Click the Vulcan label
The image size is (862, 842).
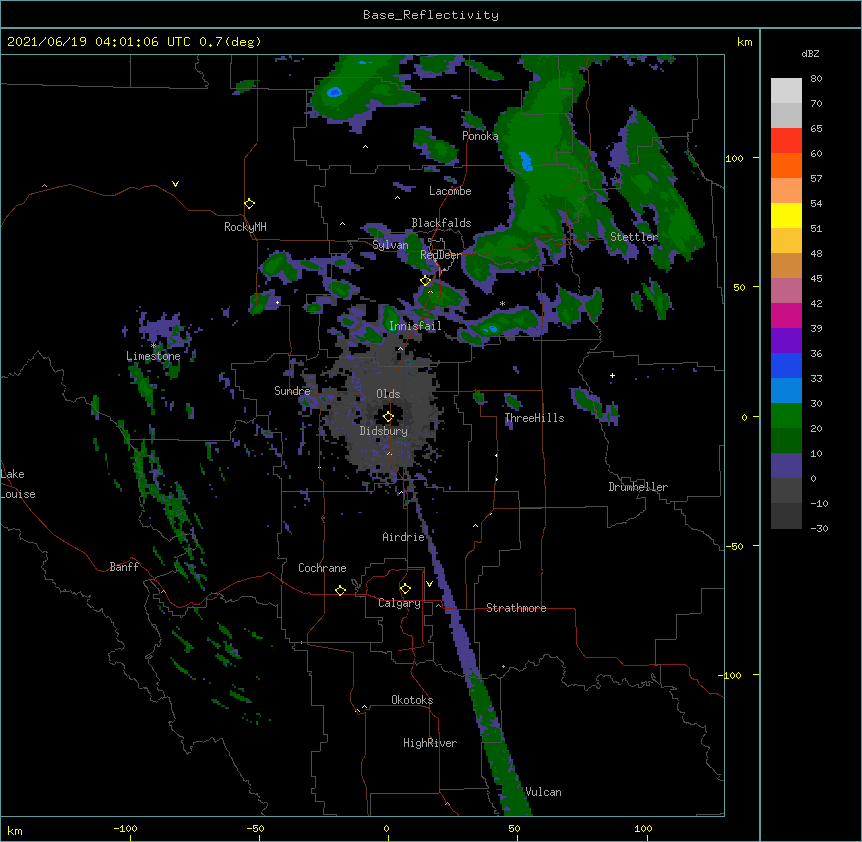[x=543, y=792]
